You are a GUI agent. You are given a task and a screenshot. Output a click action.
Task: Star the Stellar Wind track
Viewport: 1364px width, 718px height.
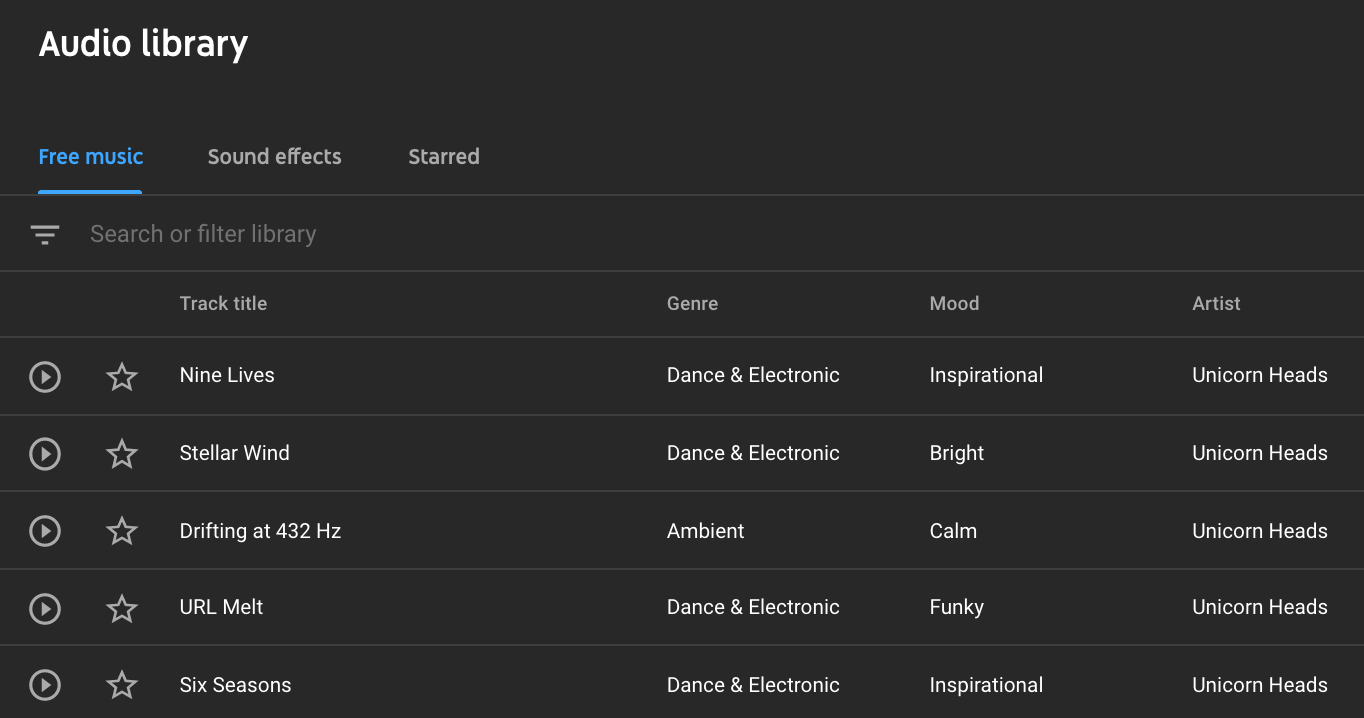(122, 454)
